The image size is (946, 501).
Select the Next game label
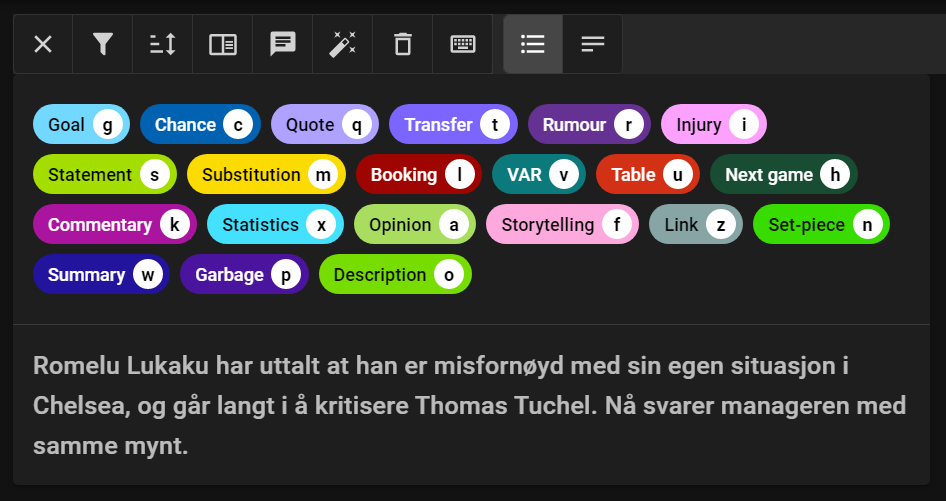(x=784, y=174)
